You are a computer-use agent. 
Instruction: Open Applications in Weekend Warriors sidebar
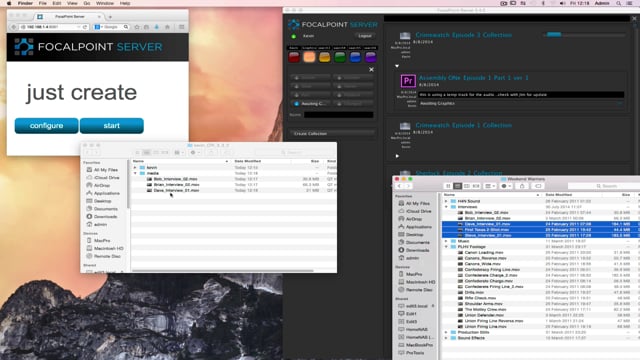pos(415,227)
